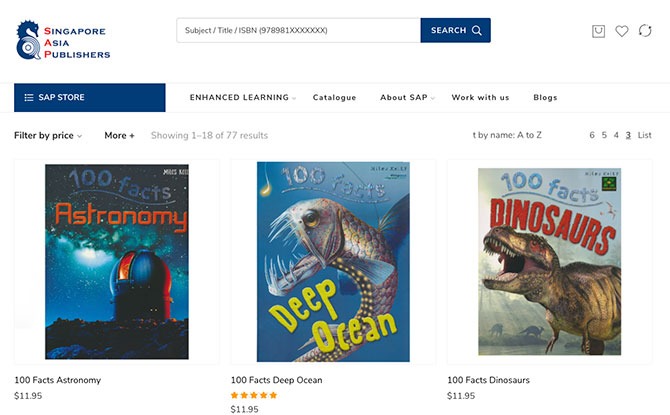Select the 6 columns grid layout
This screenshot has width=670, height=415.
pos(592,136)
